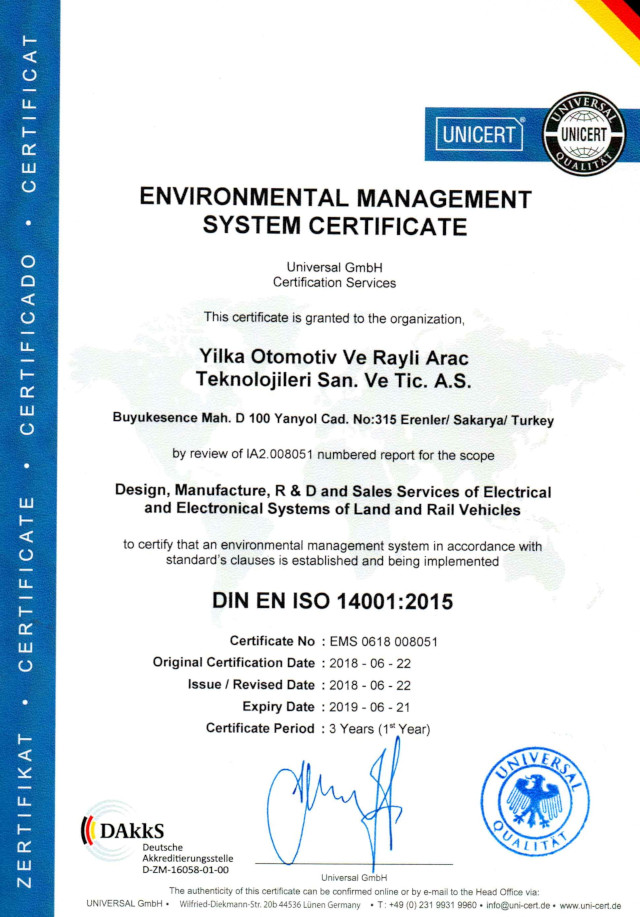Click 'CERTIFICATE' on the blue side banner
640x917 pixels.
click(25, 584)
